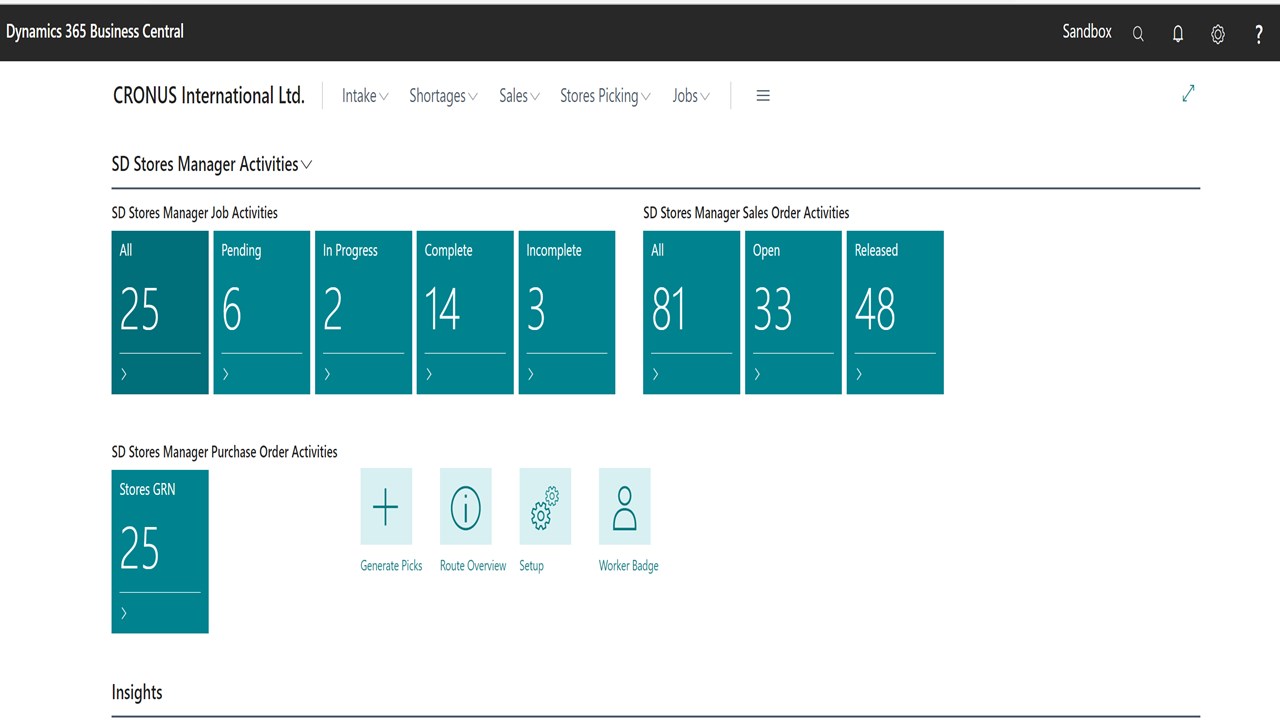Click the Route Overview label

[473, 566]
